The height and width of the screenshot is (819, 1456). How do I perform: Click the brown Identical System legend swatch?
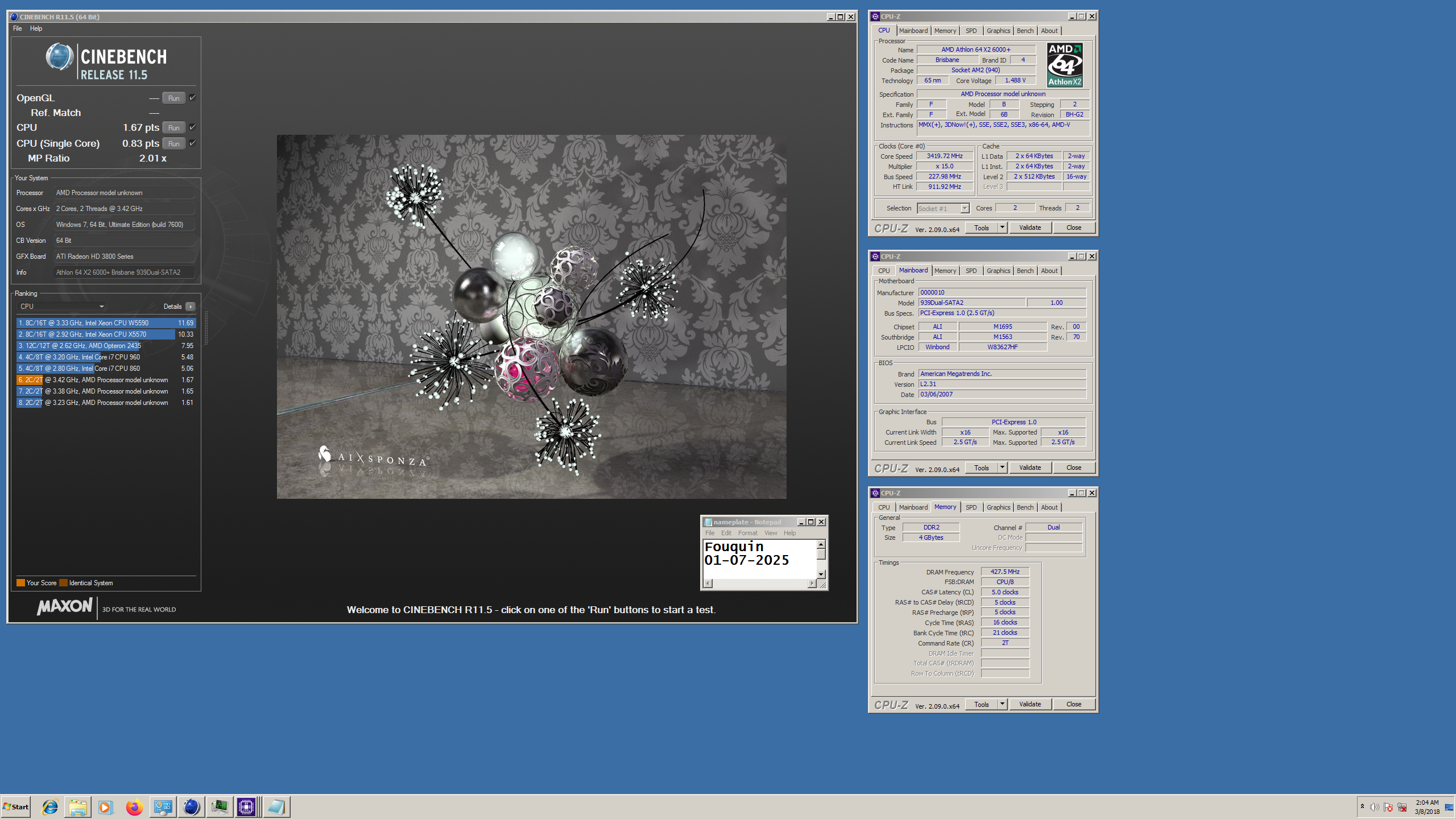coord(64,583)
